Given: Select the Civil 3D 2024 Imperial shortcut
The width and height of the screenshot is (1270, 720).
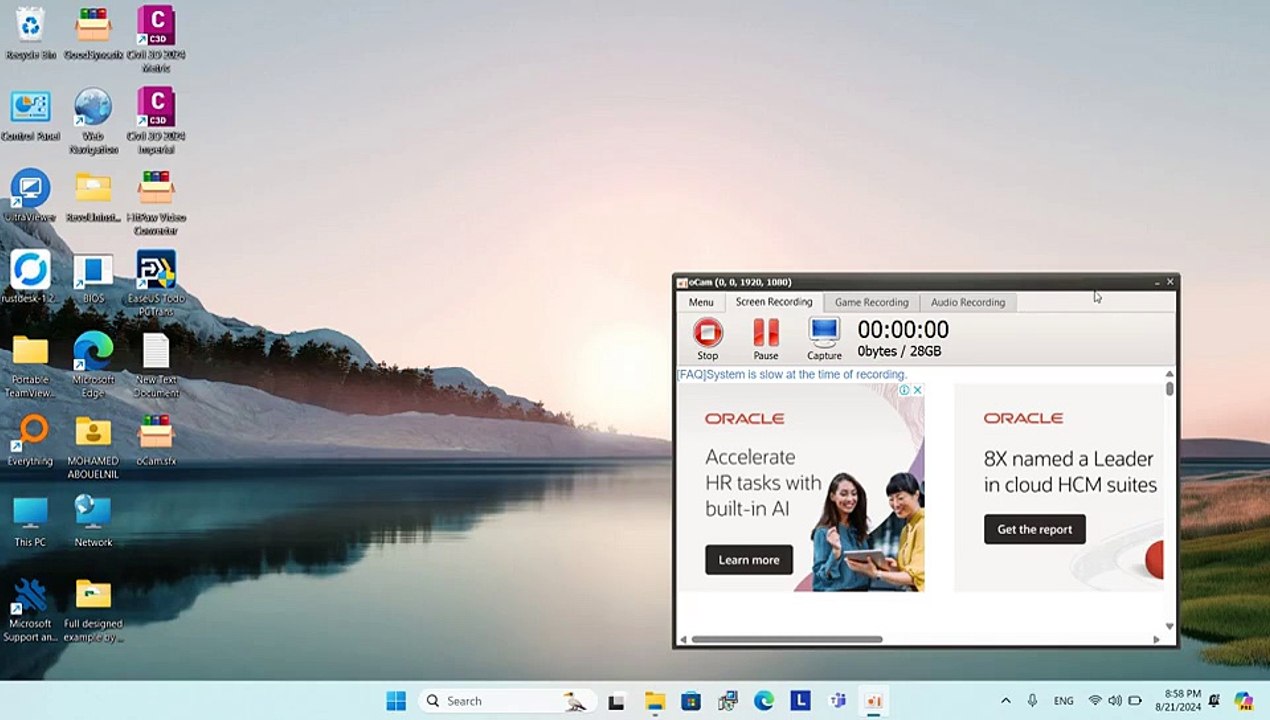Looking at the screenshot, I should (x=156, y=121).
